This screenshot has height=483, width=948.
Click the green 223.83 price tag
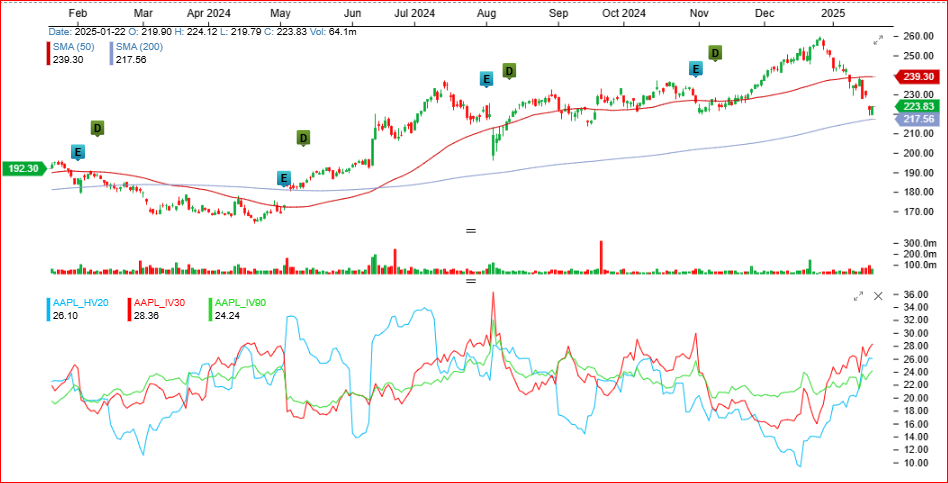click(917, 106)
